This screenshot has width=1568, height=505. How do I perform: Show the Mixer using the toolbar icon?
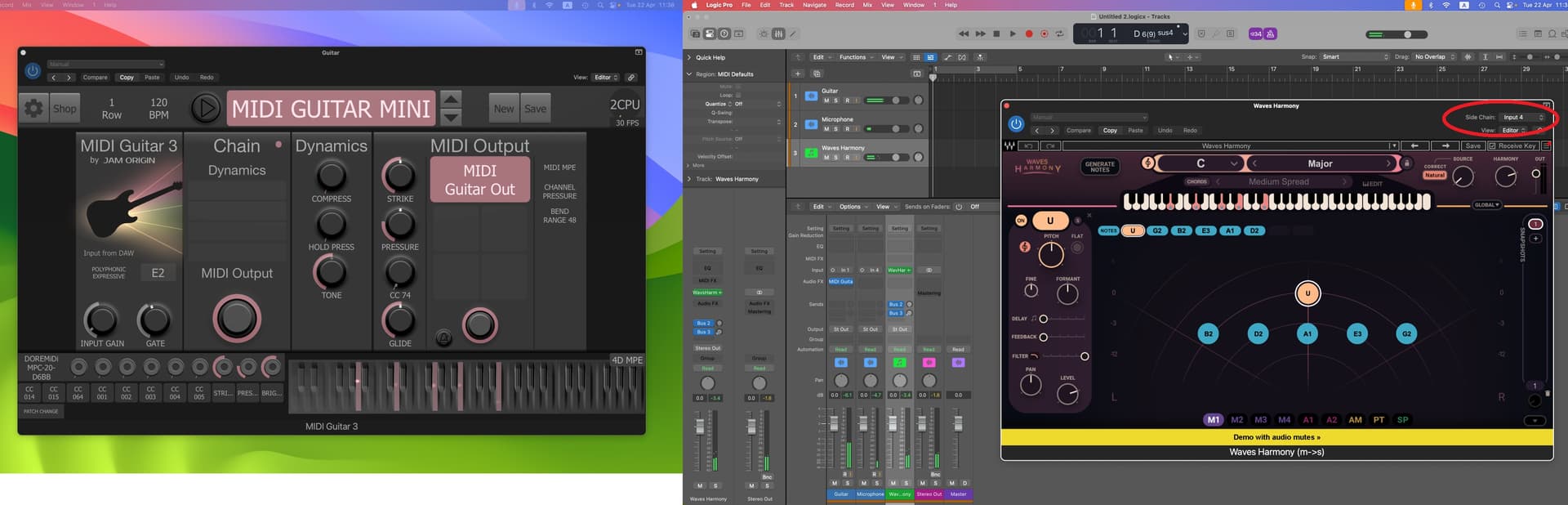click(778, 34)
